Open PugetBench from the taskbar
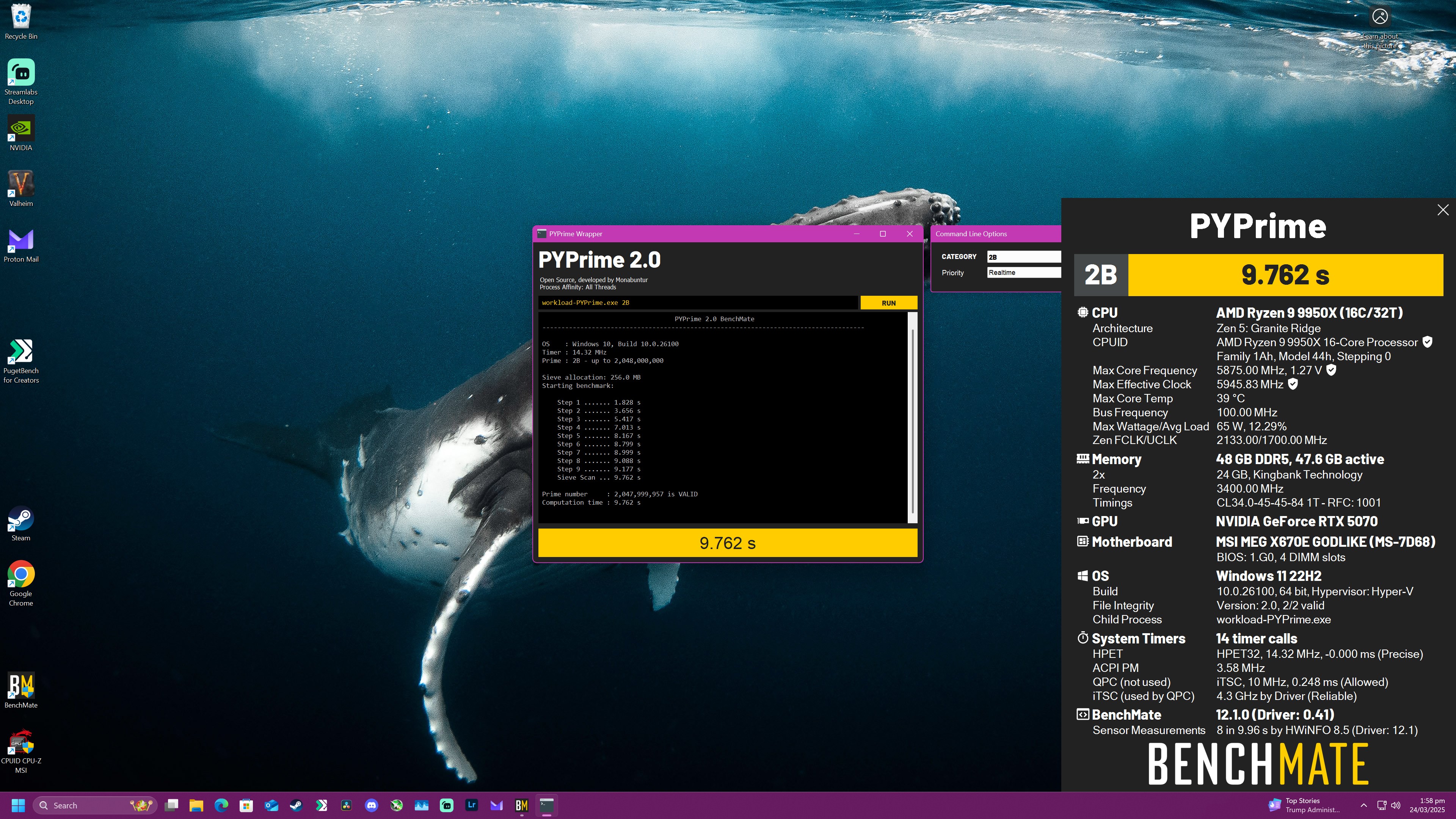This screenshot has height=819, width=1456. coord(321,805)
